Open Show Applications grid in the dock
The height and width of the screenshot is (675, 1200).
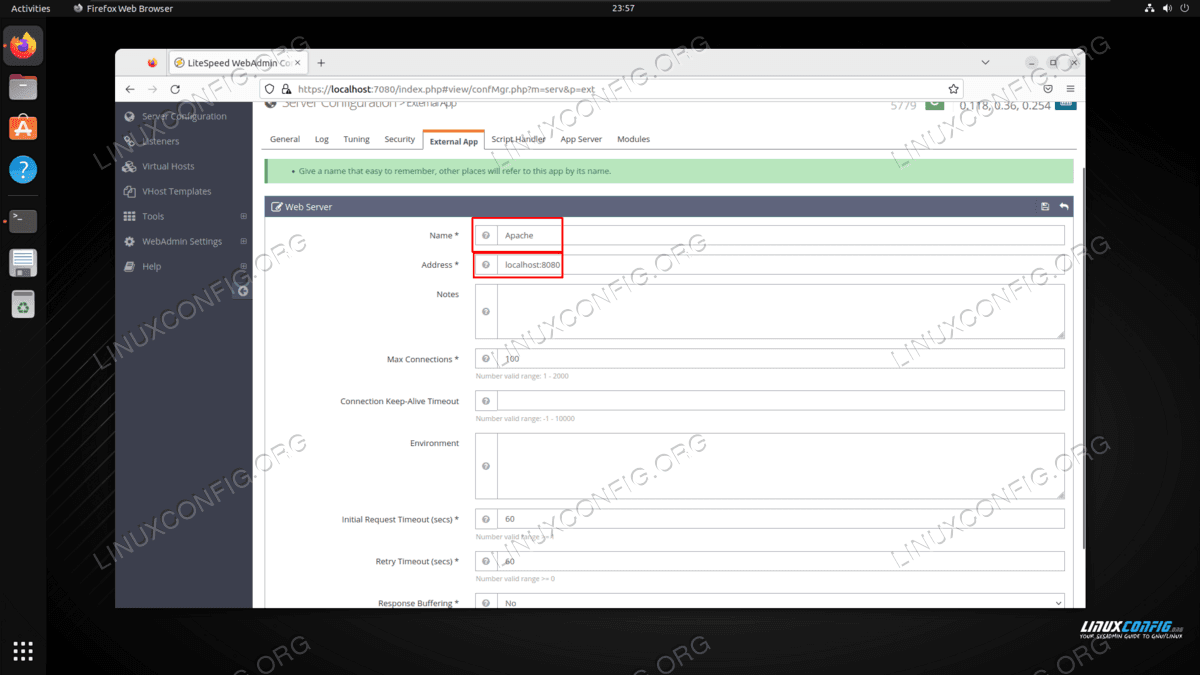(x=23, y=651)
